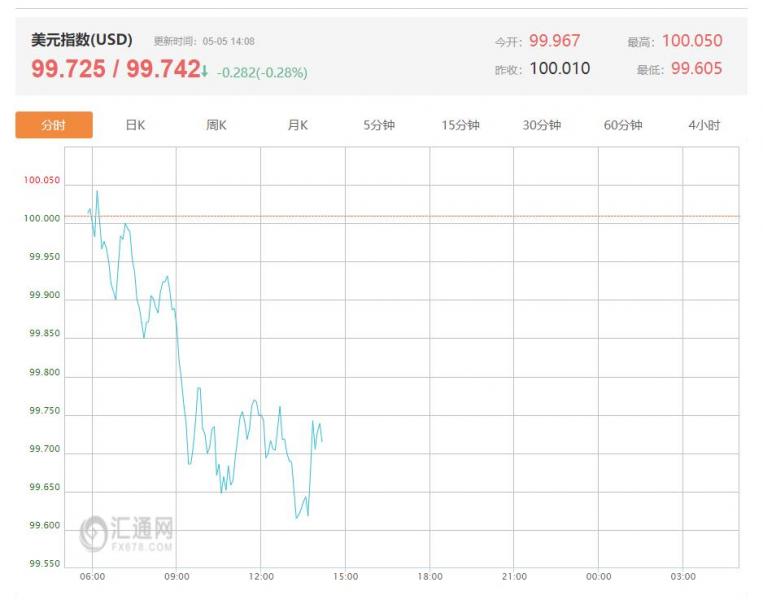This screenshot has height=600, width=763.
Task: Click the 09:00 time axis marker
Action: 177,577
